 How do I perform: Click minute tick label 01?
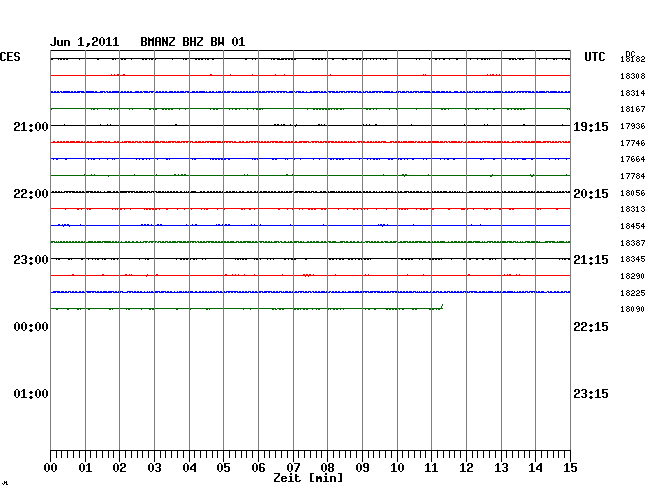pos(85,468)
